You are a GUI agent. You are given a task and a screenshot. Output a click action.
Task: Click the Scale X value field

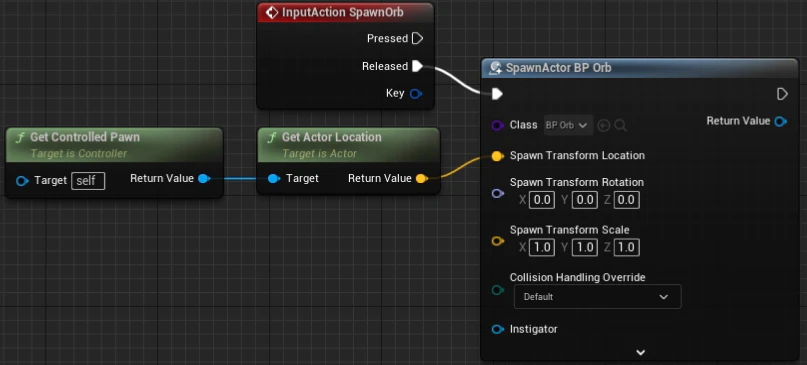tap(541, 248)
